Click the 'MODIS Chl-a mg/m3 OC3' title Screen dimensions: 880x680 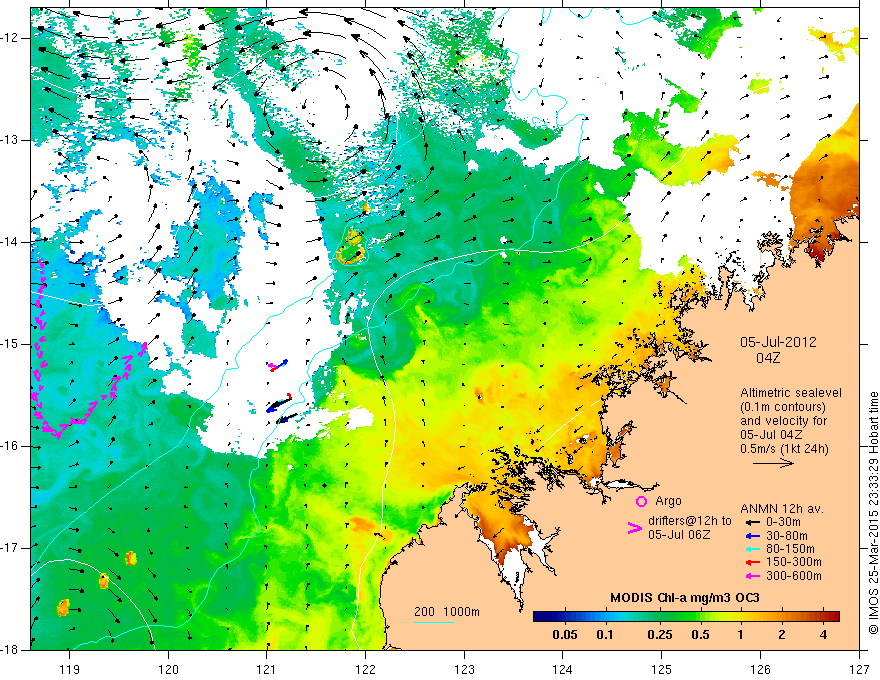coord(685,598)
